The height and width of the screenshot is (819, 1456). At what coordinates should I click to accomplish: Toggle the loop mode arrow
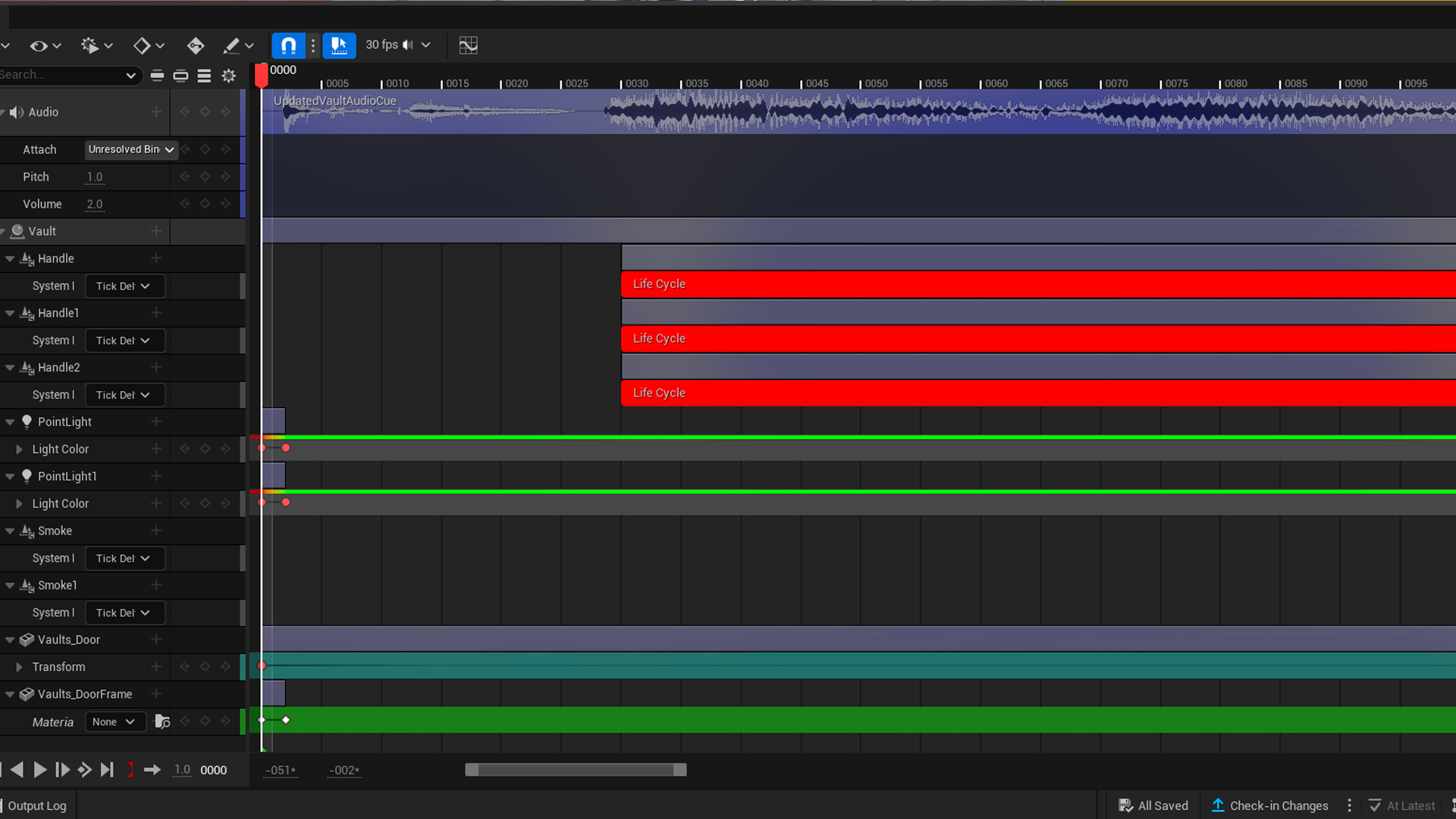(x=152, y=770)
